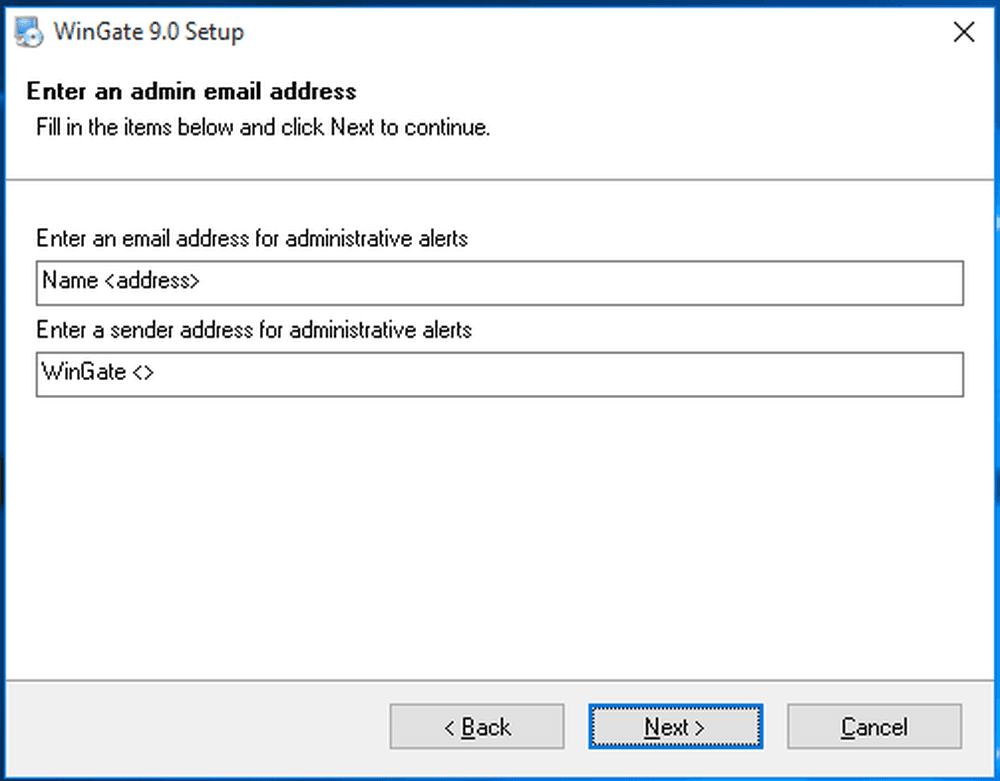Cancel the WinGate installation

[x=874, y=727]
